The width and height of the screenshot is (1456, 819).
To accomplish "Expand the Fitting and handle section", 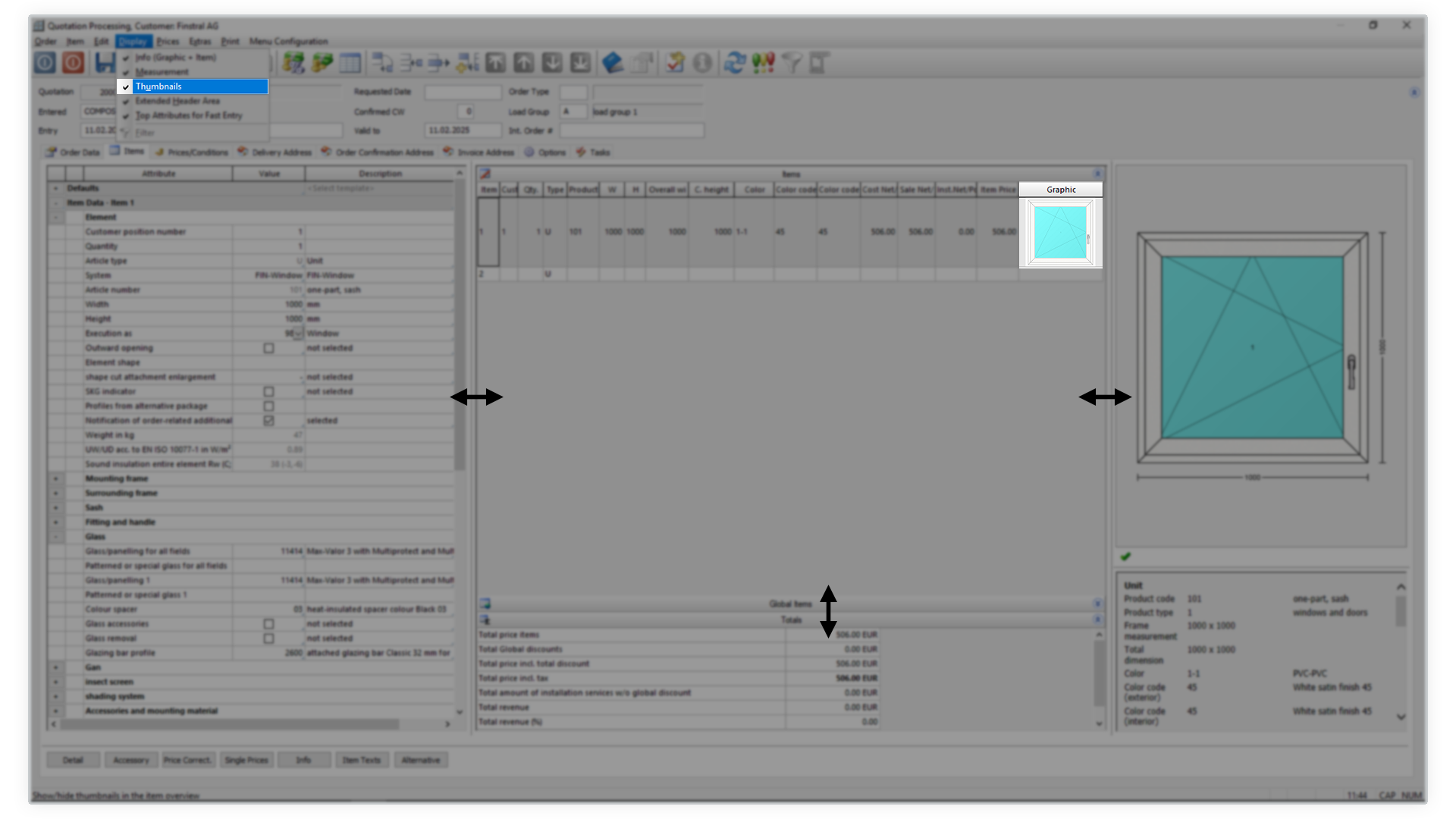I will point(55,522).
